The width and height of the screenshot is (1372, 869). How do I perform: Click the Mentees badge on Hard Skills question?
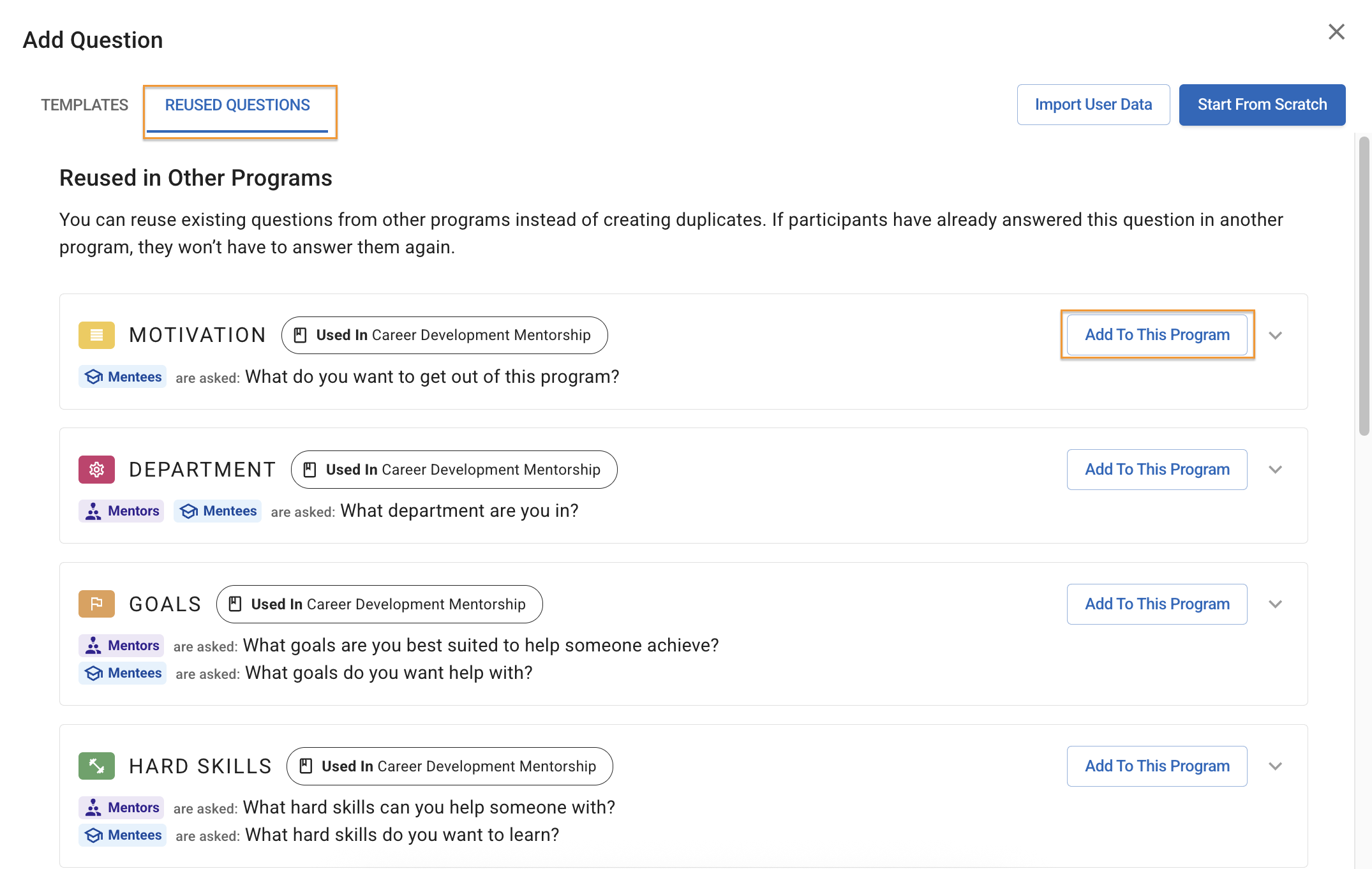point(123,835)
